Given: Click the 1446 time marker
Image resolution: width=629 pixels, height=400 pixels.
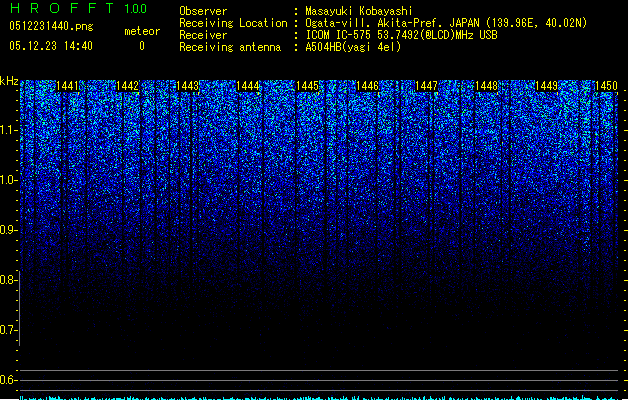Looking at the screenshot, I should pos(367,86).
